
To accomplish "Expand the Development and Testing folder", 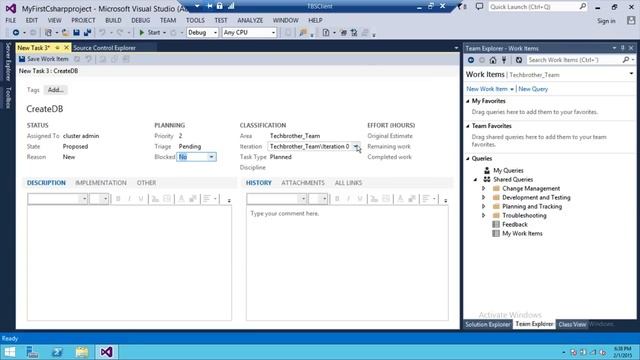I will click(484, 198).
